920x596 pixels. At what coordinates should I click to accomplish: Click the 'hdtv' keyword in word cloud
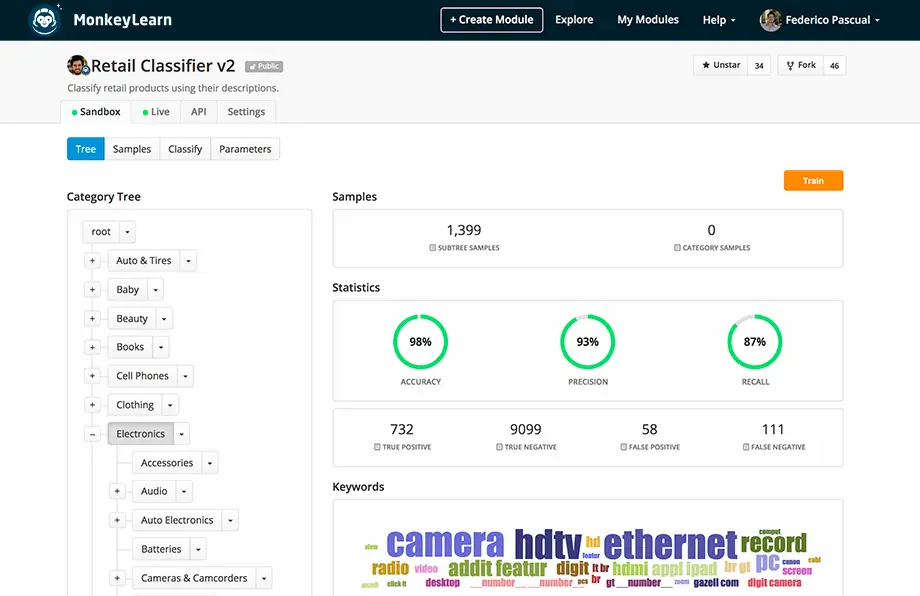(x=548, y=544)
